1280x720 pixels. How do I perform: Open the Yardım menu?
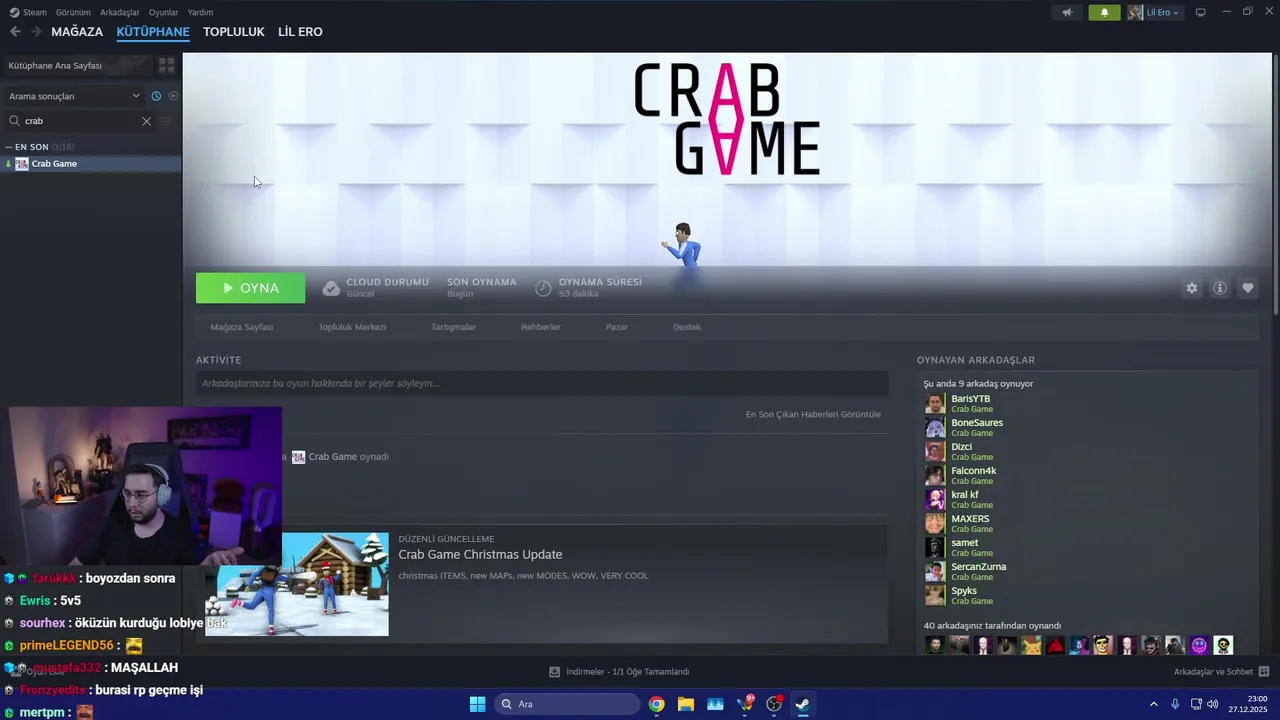pos(200,12)
